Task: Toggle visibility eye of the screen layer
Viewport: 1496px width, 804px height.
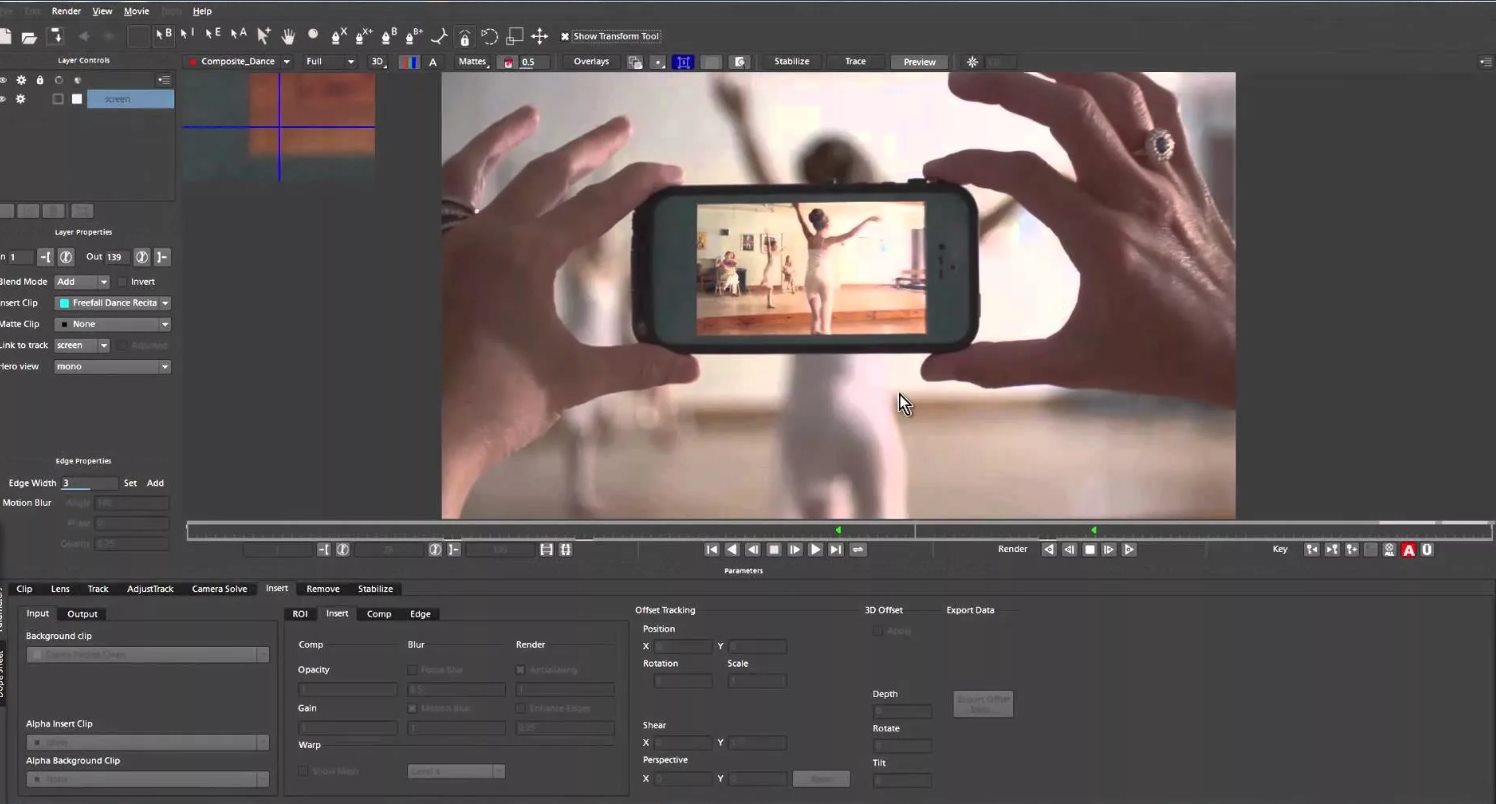Action: (x=3, y=99)
